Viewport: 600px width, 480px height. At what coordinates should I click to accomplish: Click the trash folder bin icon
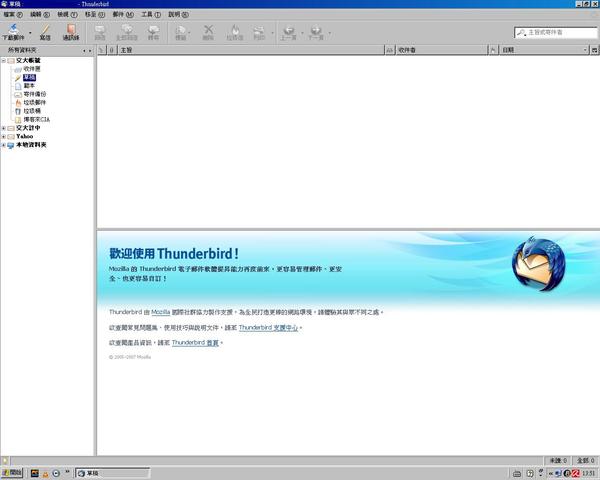click(18, 111)
